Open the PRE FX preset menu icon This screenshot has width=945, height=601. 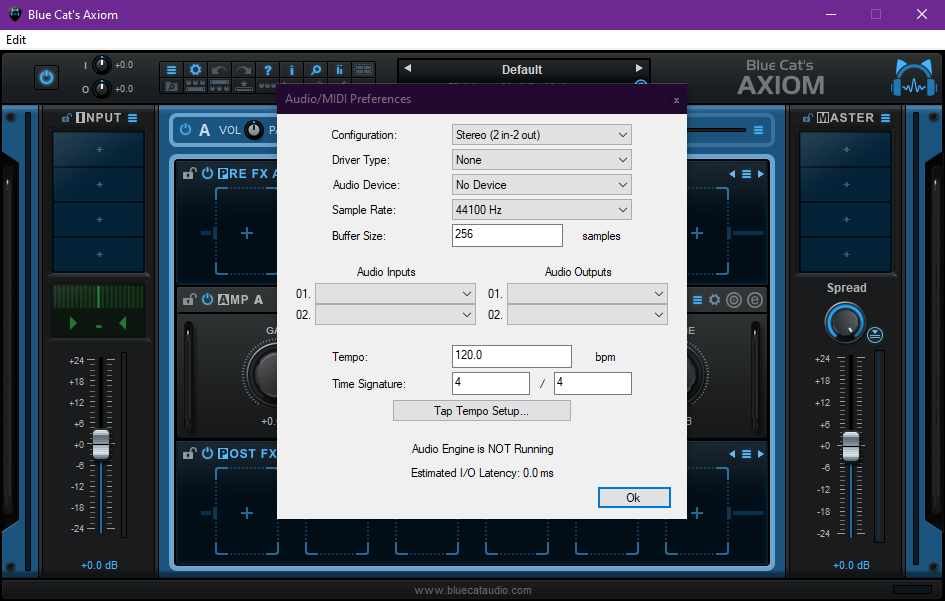(x=746, y=174)
